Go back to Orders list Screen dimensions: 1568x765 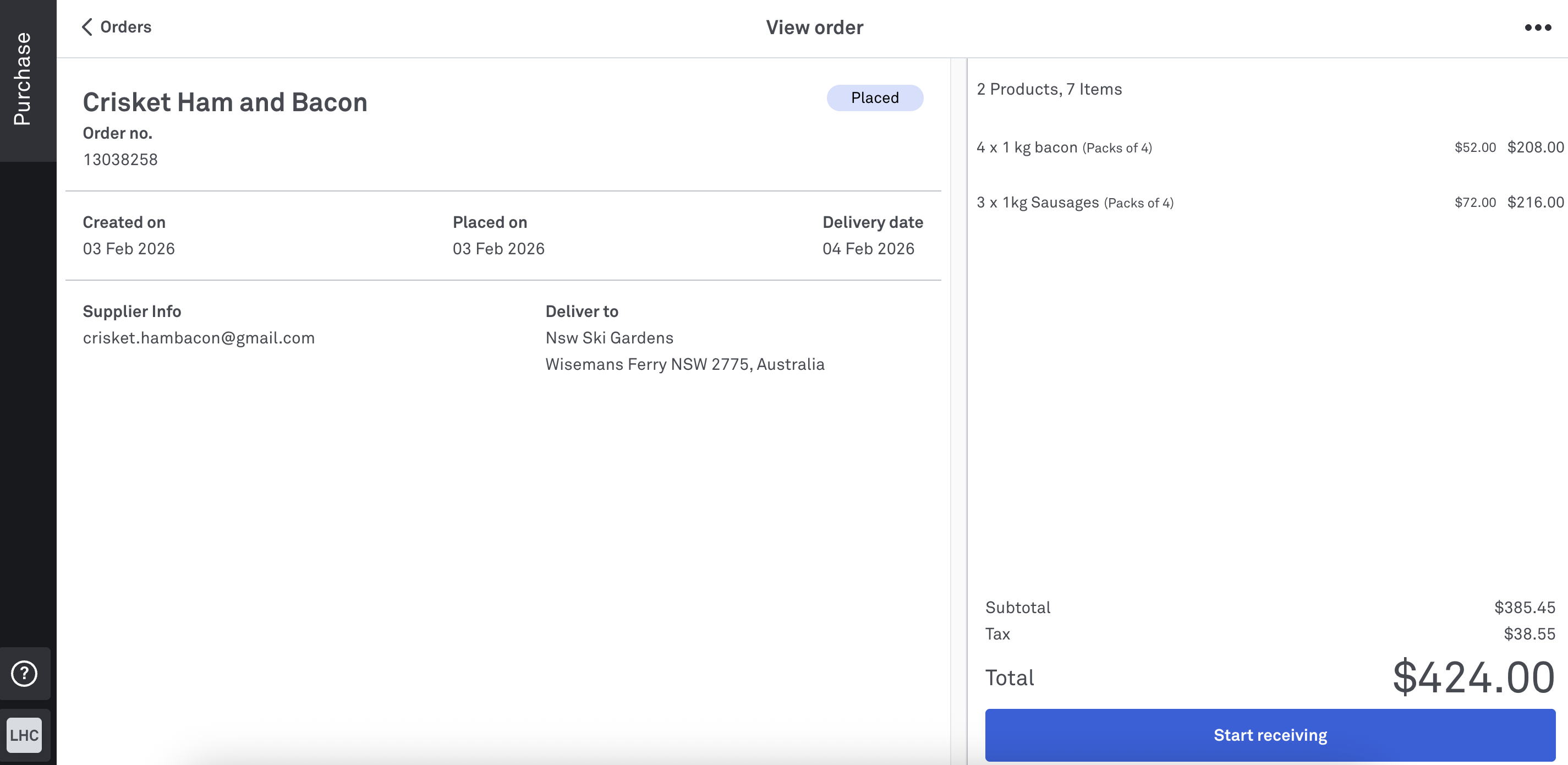click(x=116, y=27)
